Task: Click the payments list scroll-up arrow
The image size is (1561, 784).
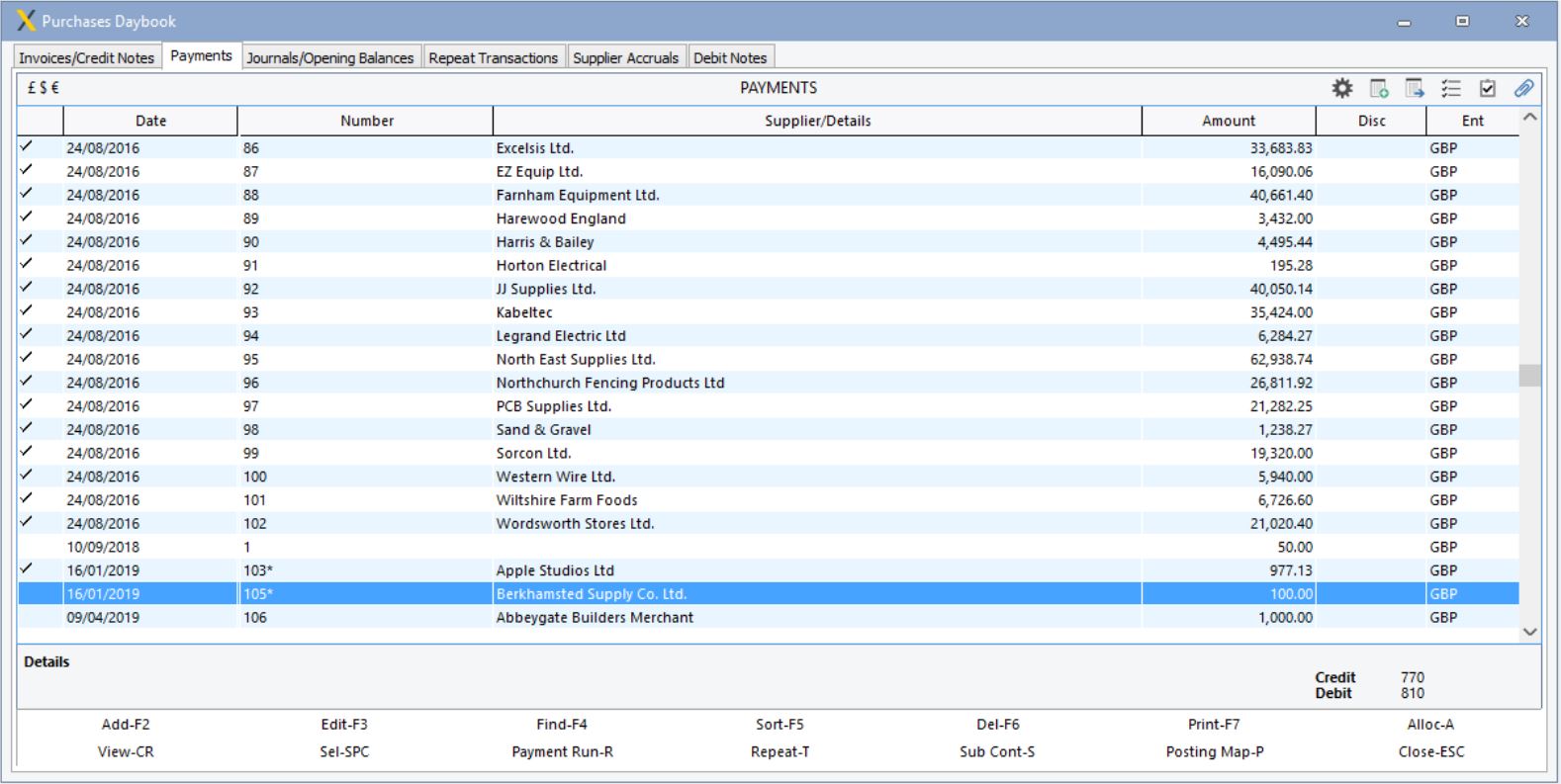Action: point(1530,117)
